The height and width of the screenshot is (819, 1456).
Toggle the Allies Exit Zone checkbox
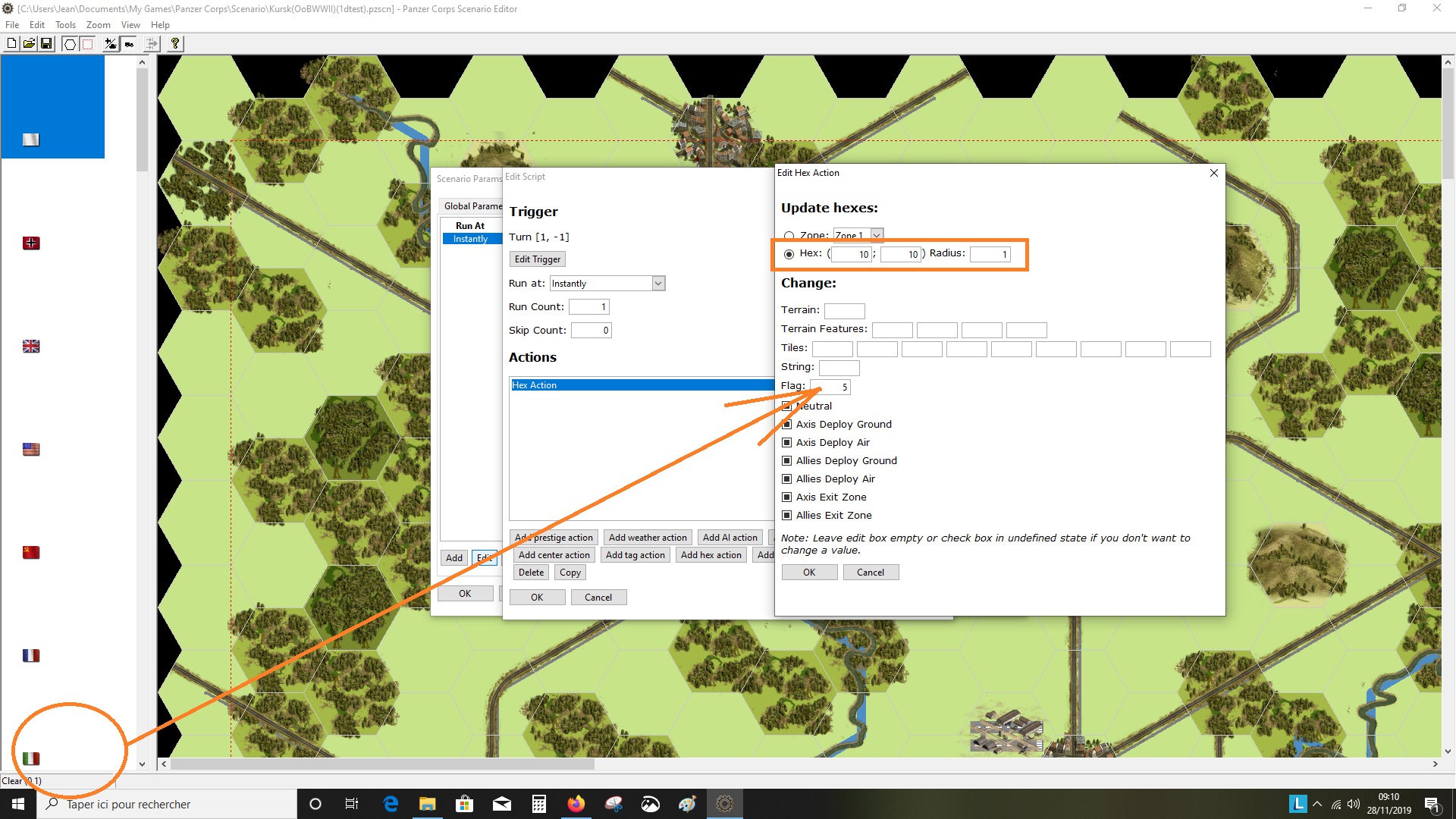coord(786,516)
